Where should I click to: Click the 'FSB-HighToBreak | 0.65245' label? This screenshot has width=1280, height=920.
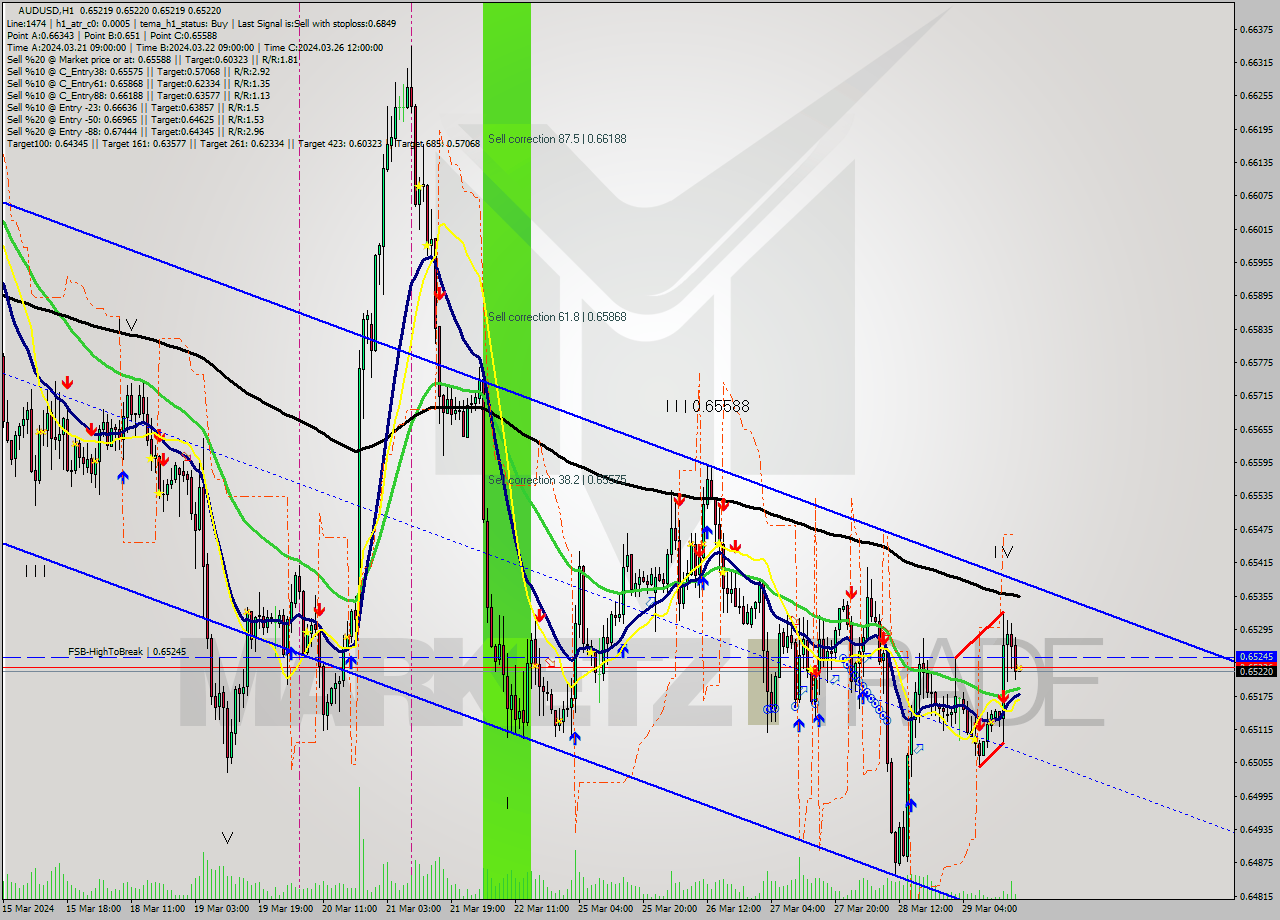pyautogui.click(x=127, y=652)
